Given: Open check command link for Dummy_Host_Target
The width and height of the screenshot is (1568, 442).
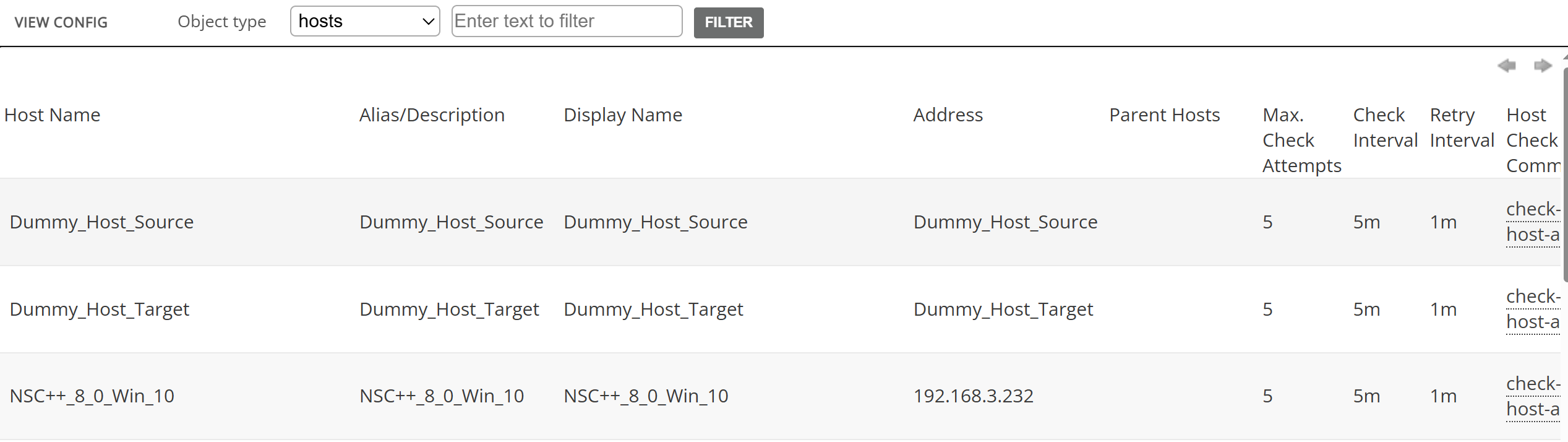Looking at the screenshot, I should [x=1532, y=309].
